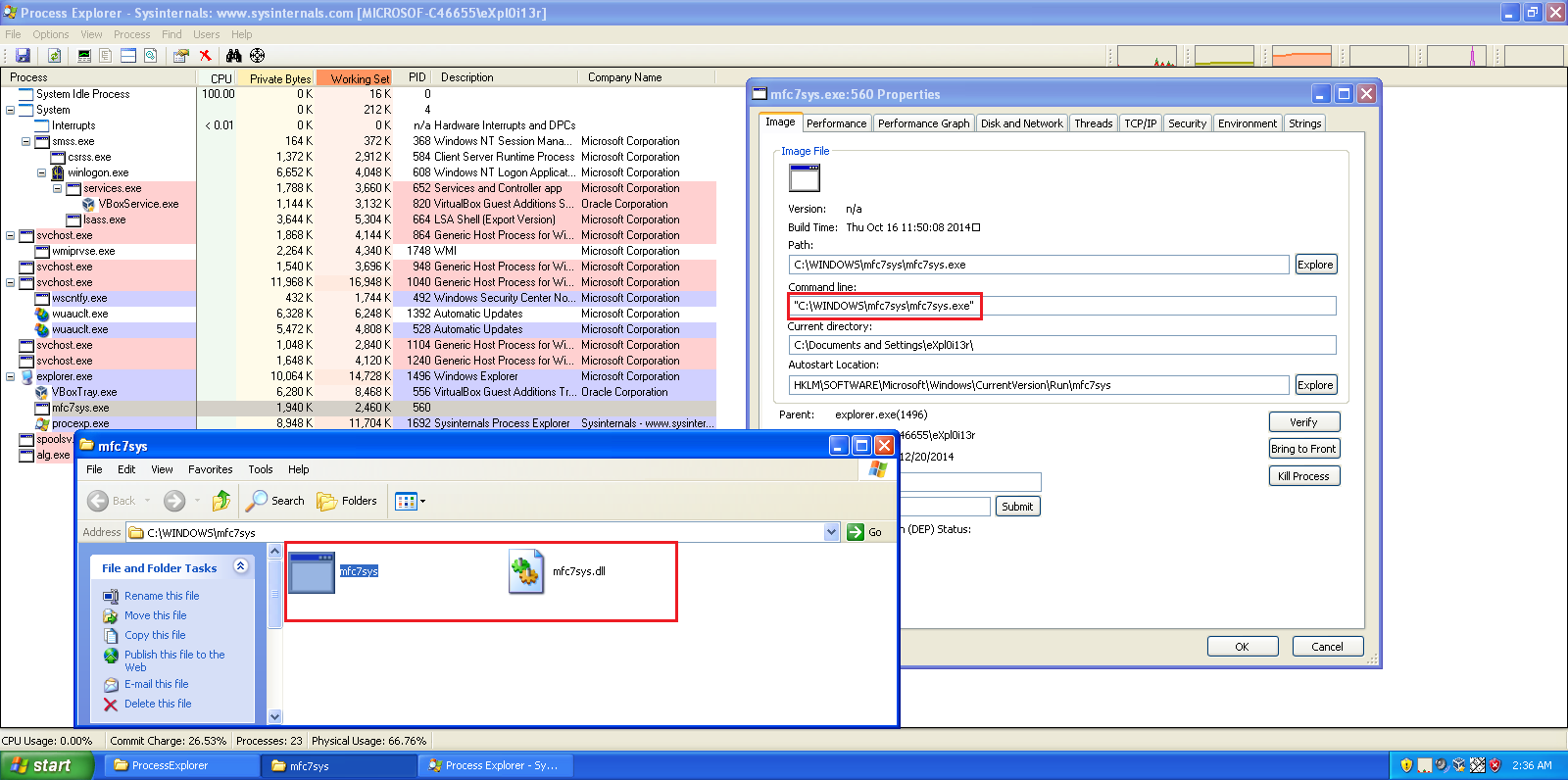The height and width of the screenshot is (780, 1568).
Task: Select the mfc7sys.exe process row
Action: pyautogui.click(x=358, y=408)
